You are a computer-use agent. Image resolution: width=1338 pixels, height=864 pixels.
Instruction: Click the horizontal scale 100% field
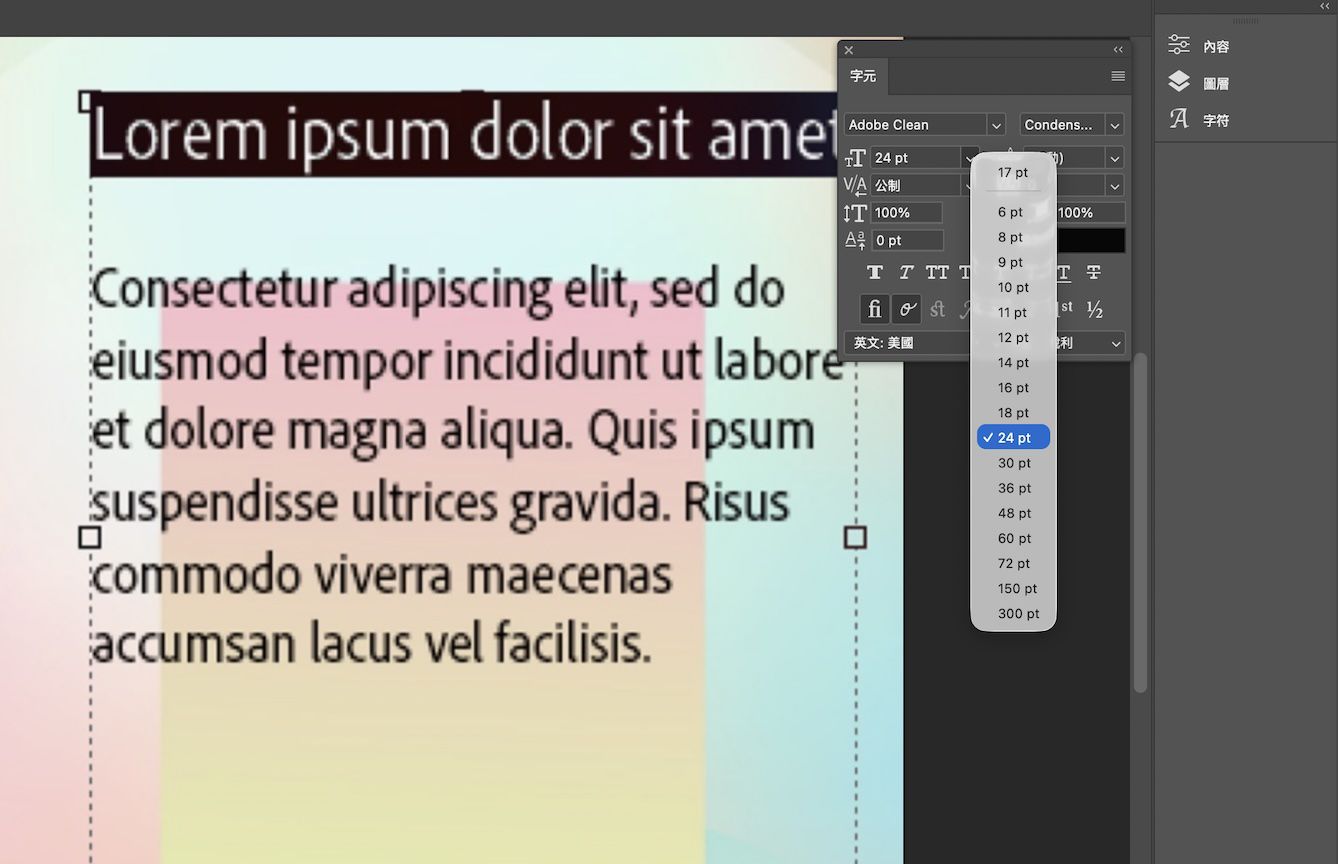click(x=1090, y=213)
